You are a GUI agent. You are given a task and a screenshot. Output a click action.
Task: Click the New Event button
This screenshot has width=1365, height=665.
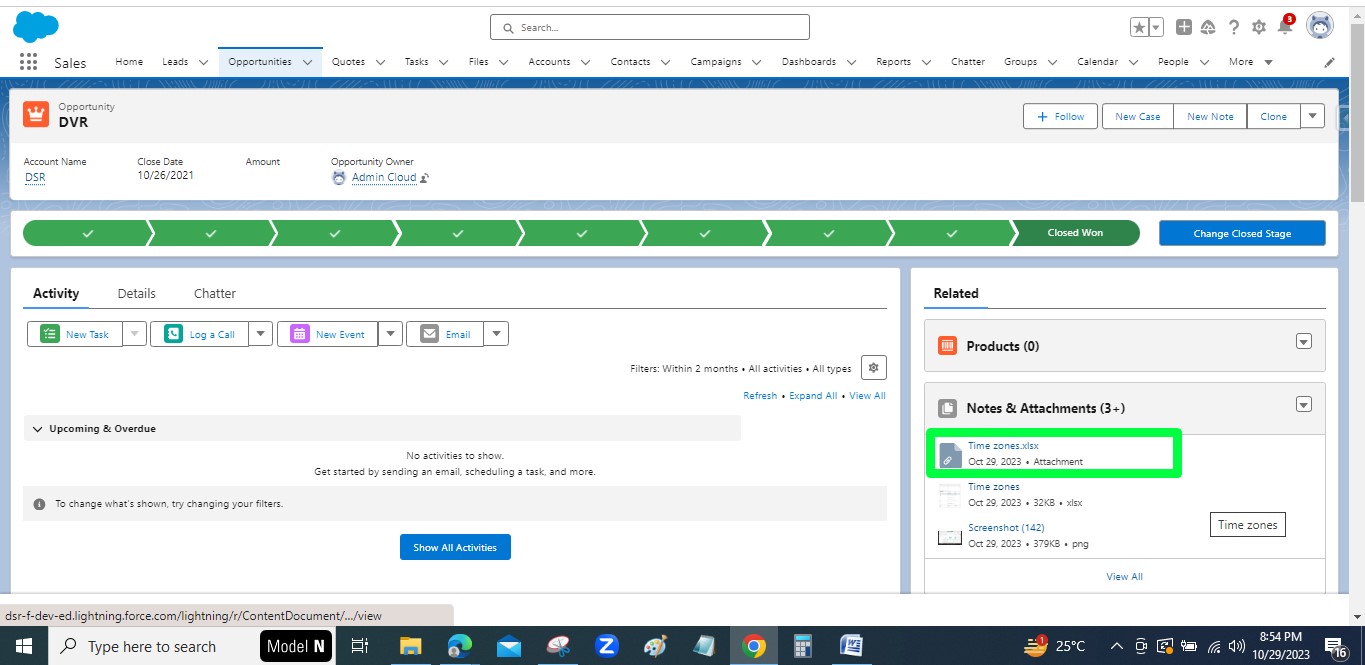pos(328,334)
